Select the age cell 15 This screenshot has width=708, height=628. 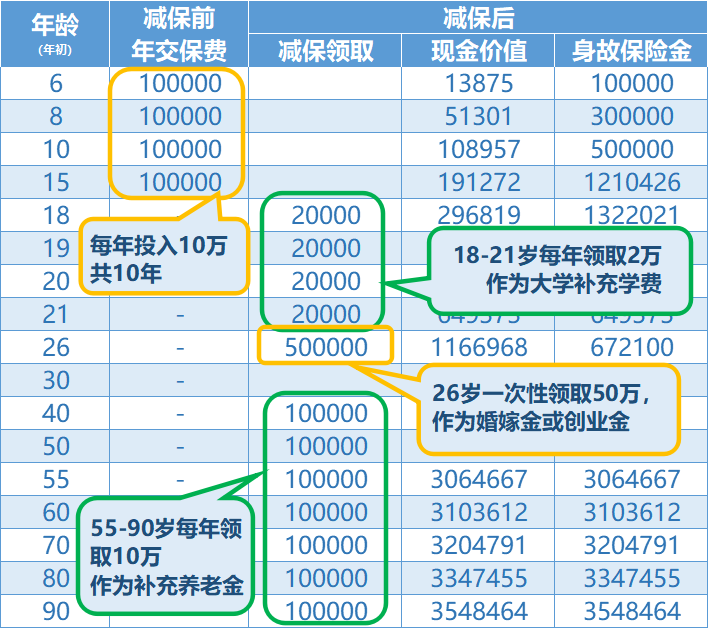pyautogui.click(x=56, y=182)
